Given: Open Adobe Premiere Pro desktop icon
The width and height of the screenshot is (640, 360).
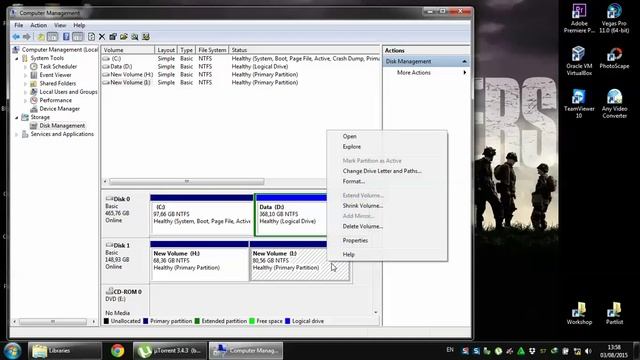Looking at the screenshot, I should click(x=579, y=18).
